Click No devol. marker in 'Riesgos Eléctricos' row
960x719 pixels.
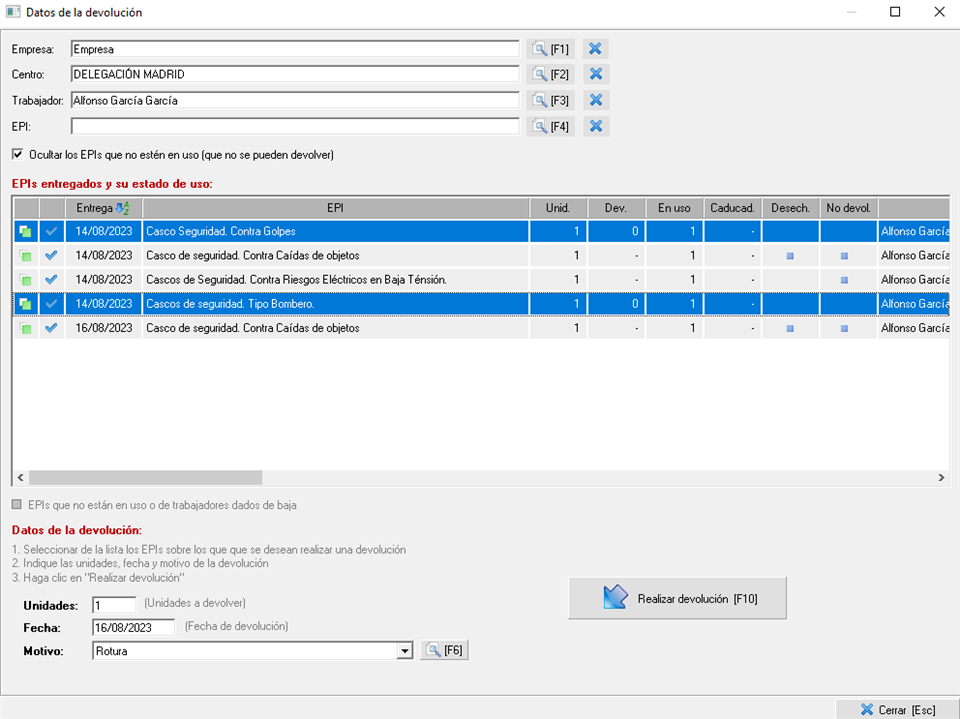pos(844,280)
